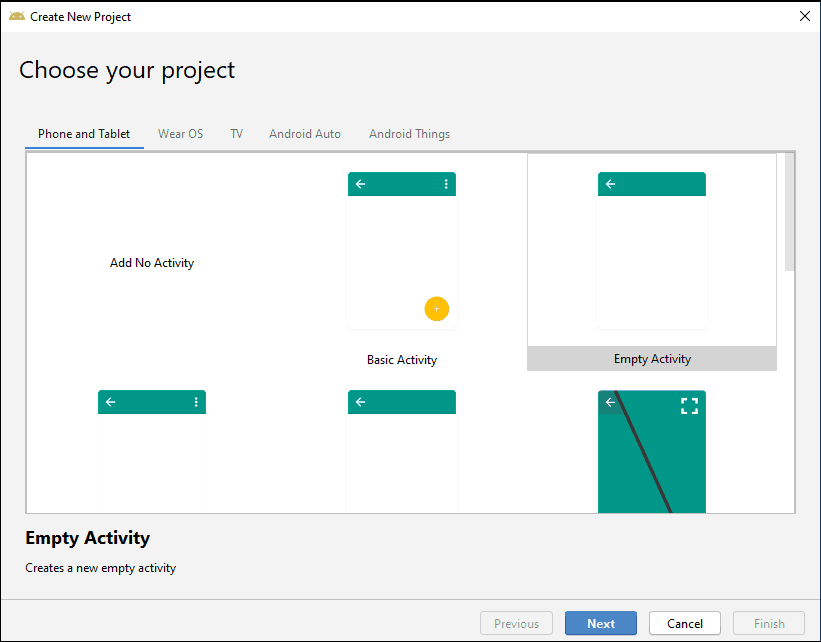Click the 'Creates a new empty activity' text
This screenshot has width=821, height=642.
click(x=101, y=568)
